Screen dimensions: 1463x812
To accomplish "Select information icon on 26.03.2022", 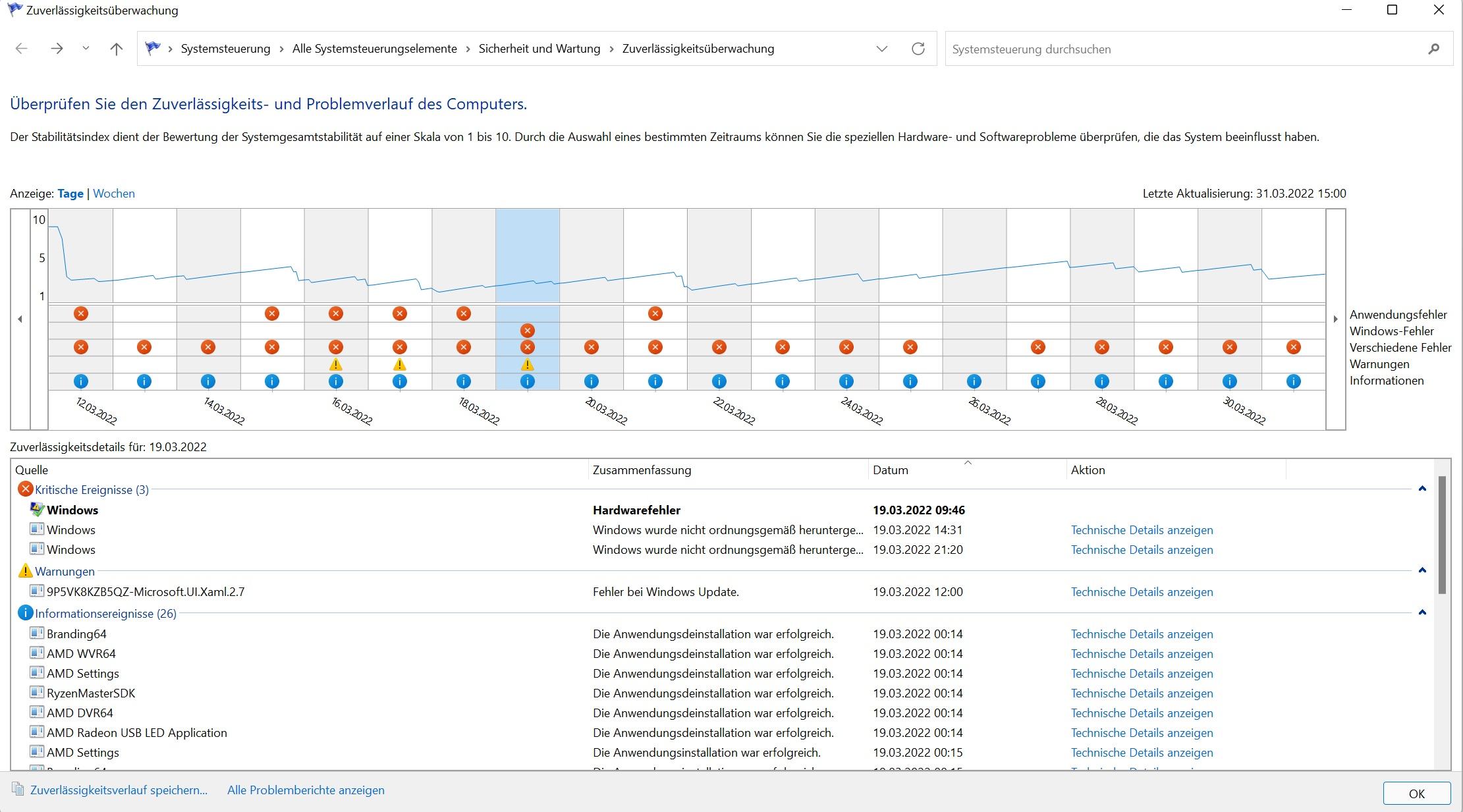I will [x=974, y=381].
